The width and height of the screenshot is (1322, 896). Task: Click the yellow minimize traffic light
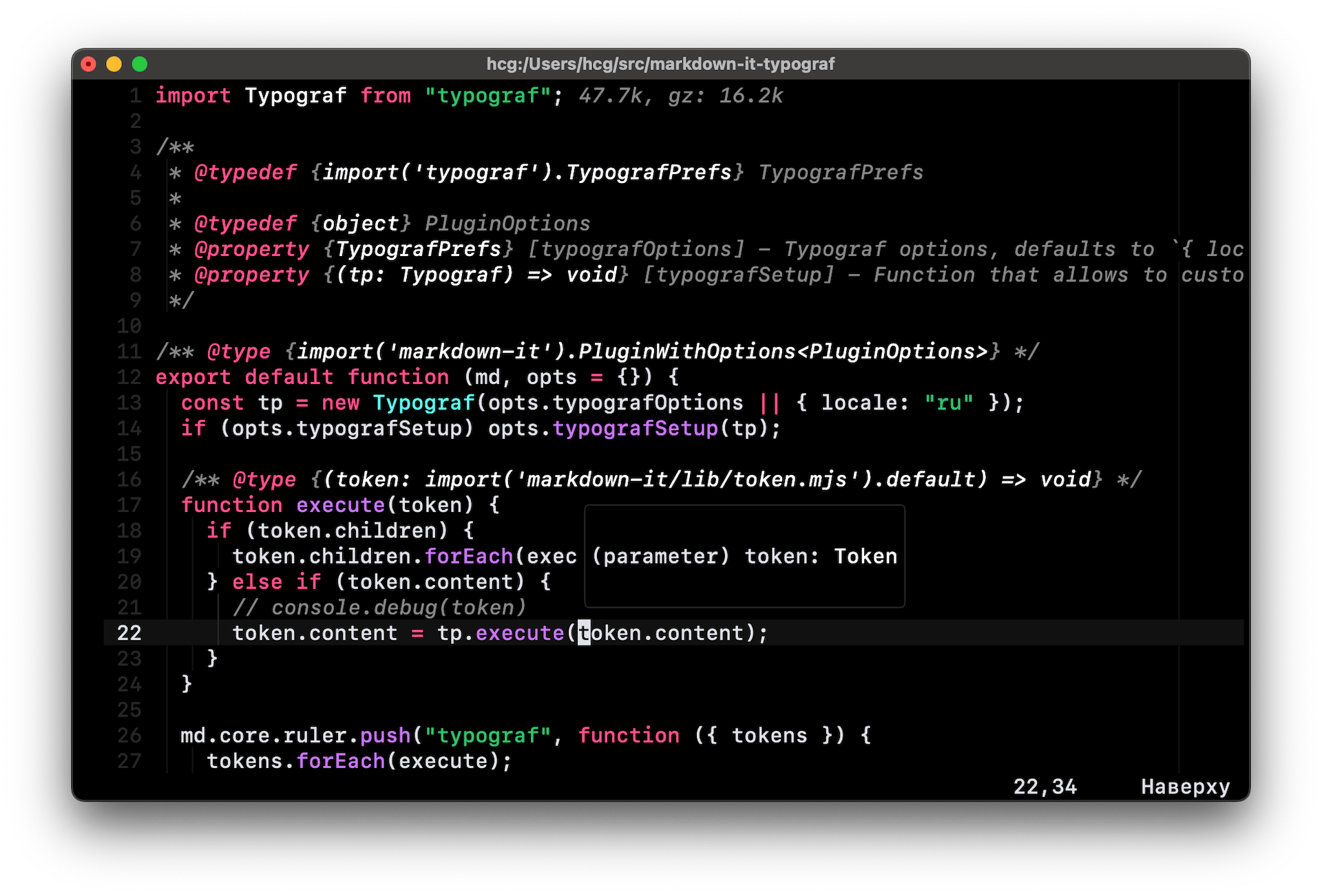[114, 64]
